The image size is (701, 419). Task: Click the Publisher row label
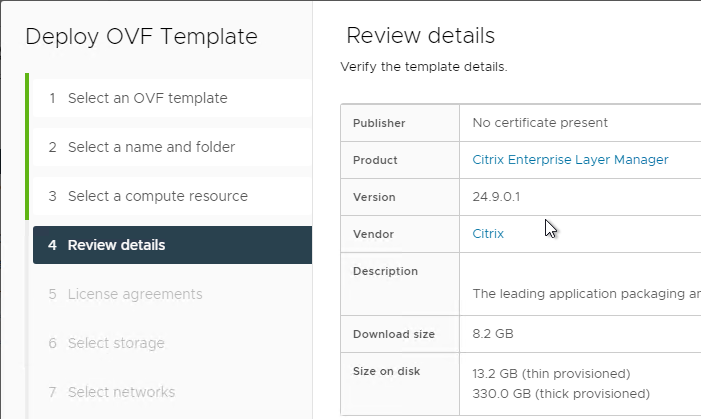[x=379, y=123]
